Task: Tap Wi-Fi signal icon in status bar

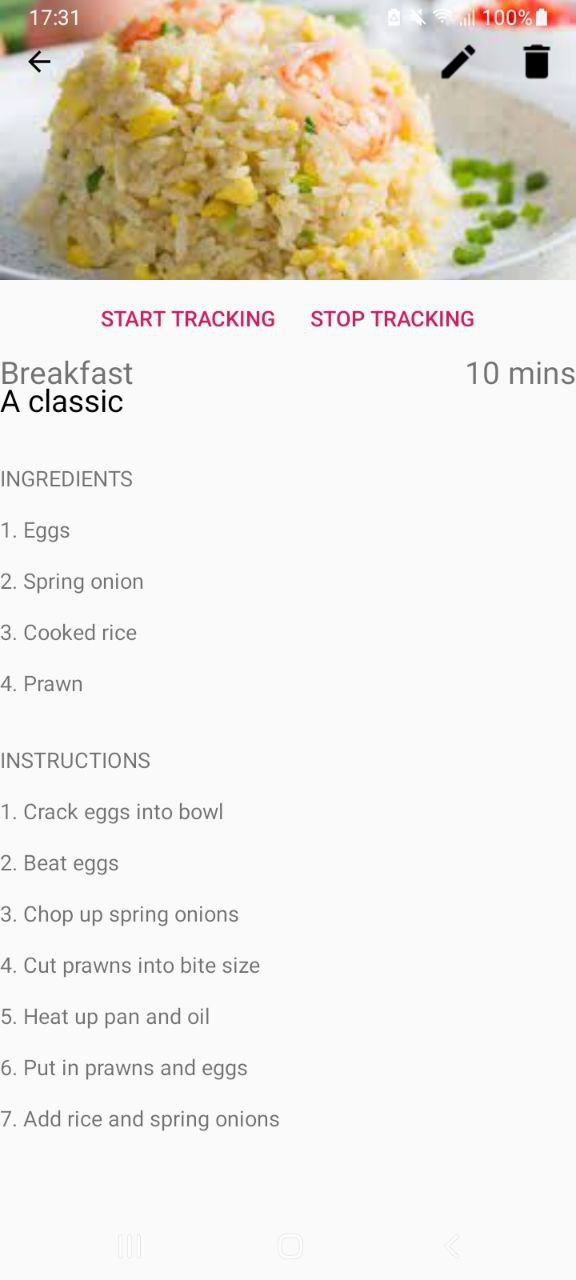Action: (442, 17)
